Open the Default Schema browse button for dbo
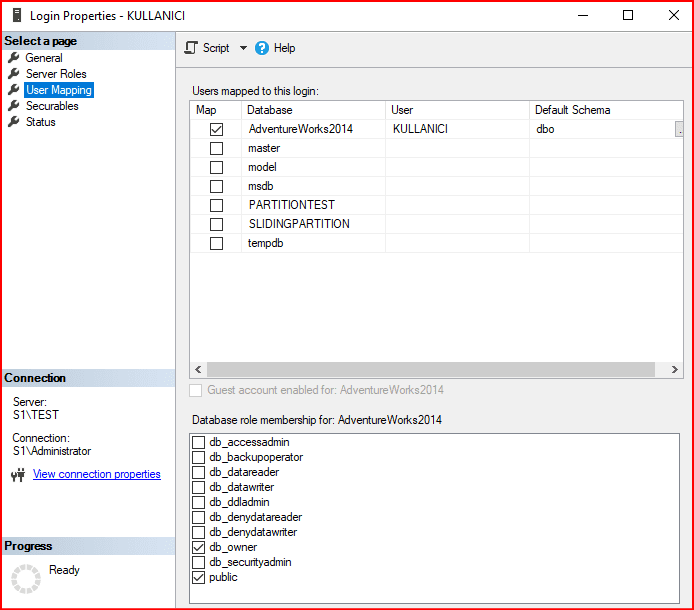694x610 pixels. (680, 129)
